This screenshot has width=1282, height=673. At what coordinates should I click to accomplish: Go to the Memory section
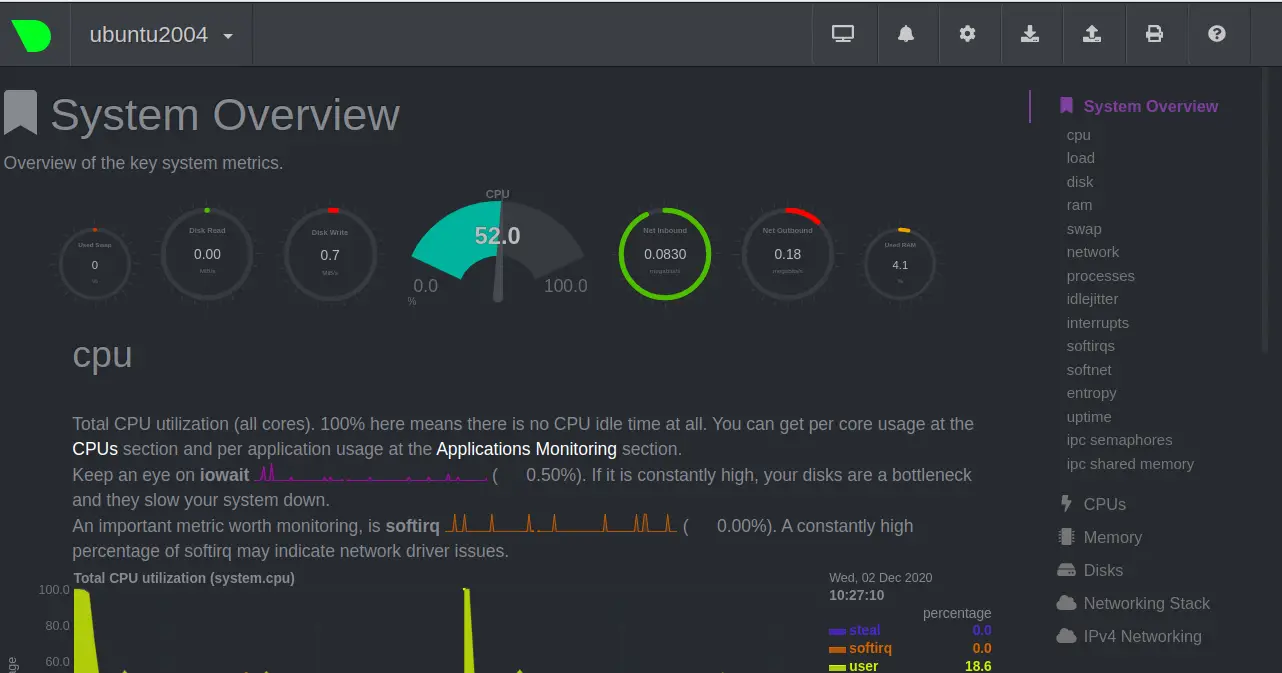(x=1113, y=537)
